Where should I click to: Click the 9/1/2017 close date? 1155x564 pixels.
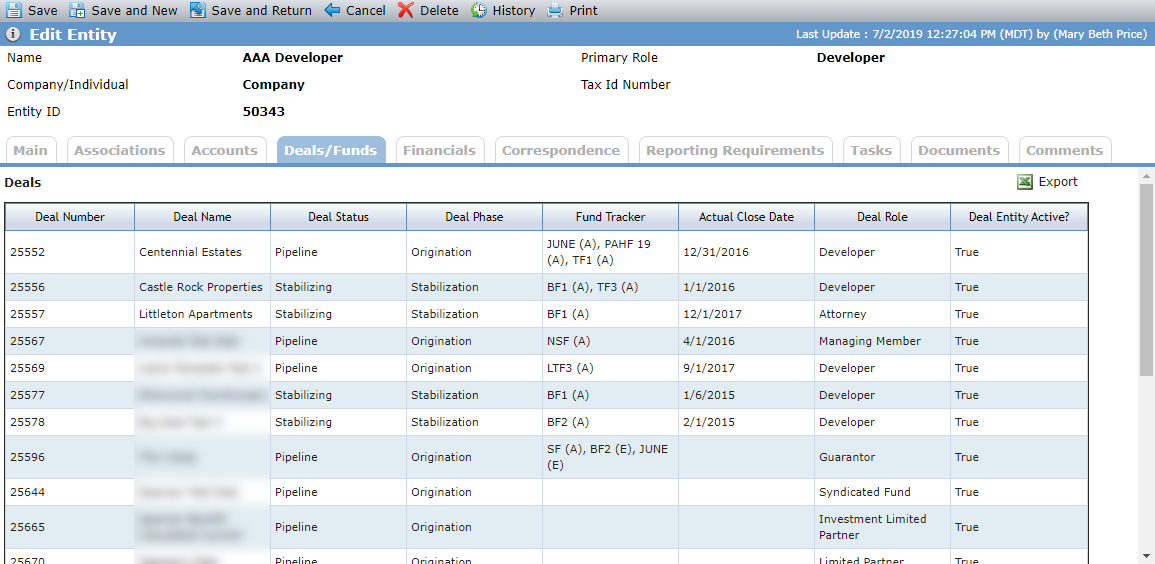[708, 368]
